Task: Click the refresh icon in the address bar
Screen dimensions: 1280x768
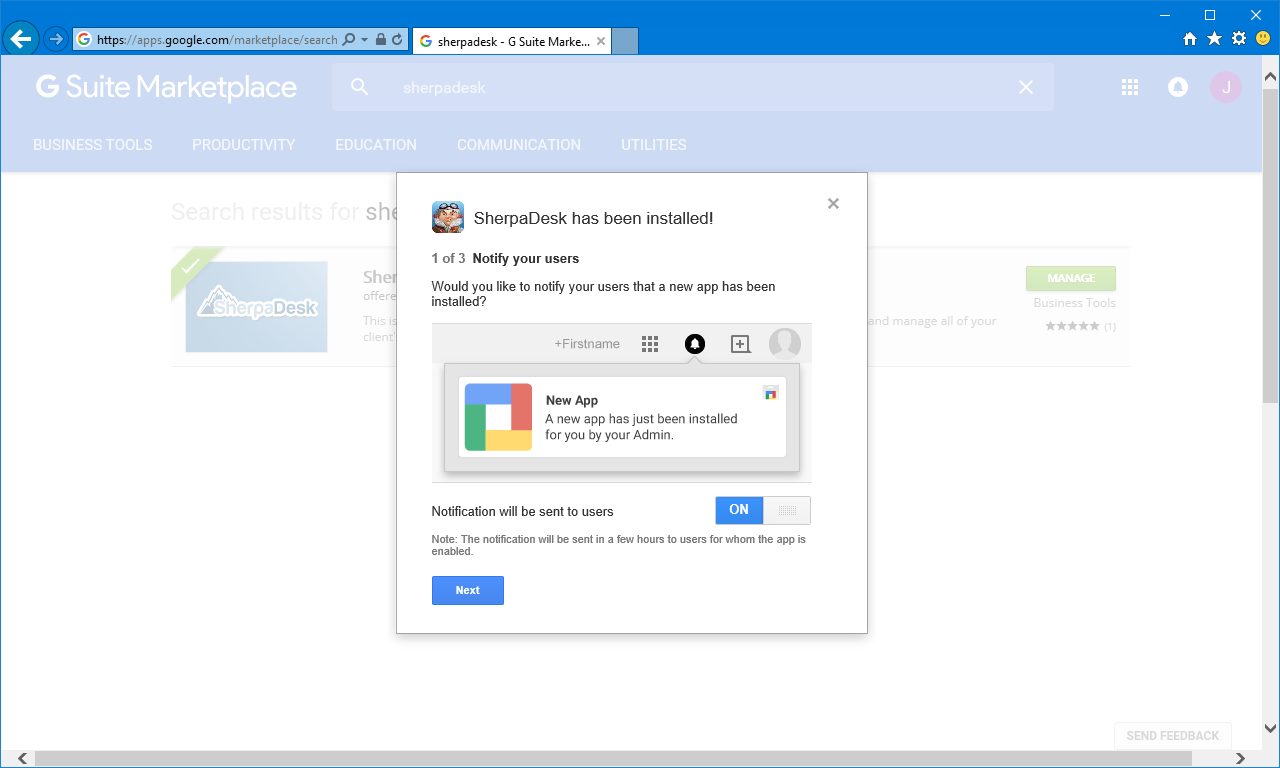Action: (x=398, y=40)
